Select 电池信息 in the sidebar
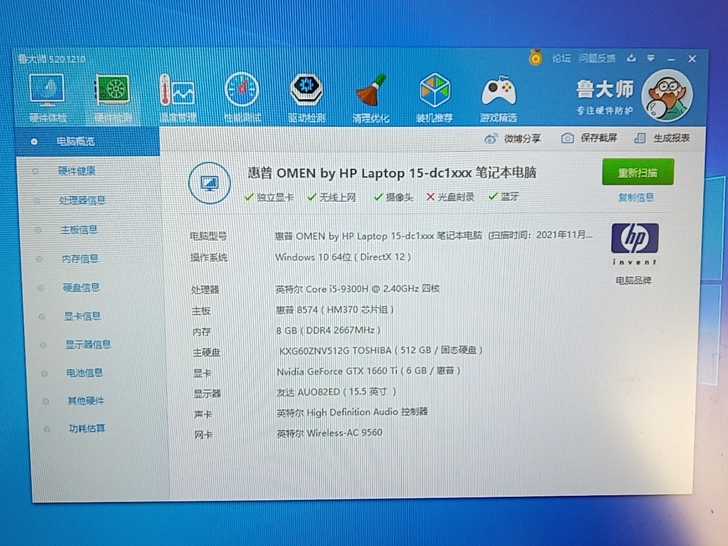 click(84, 372)
